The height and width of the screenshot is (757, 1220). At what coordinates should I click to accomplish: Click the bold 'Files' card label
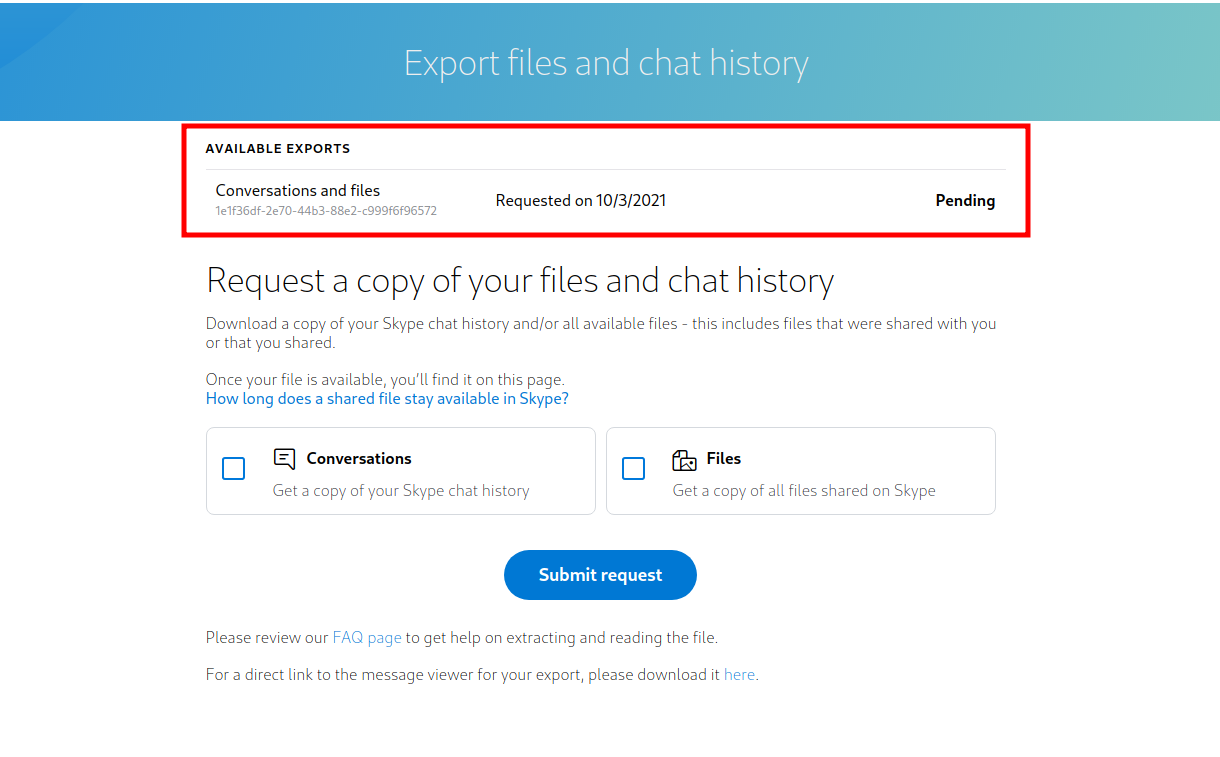(x=724, y=458)
